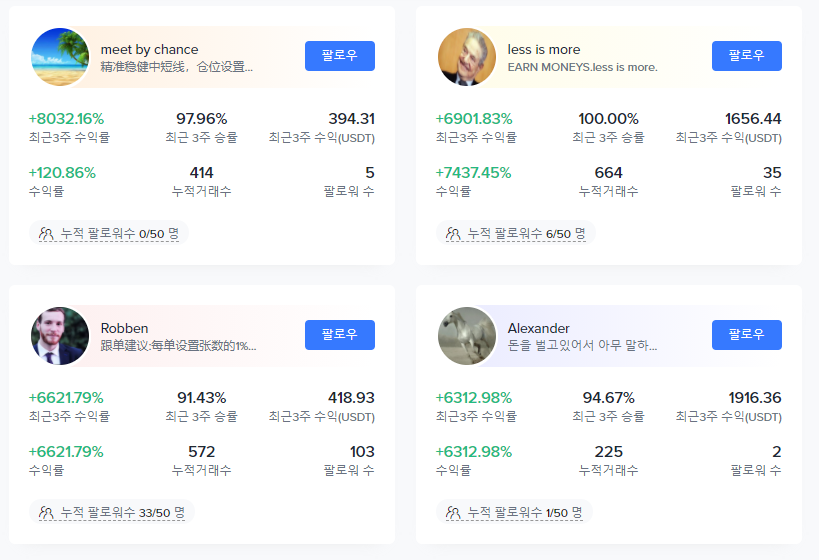Click the 1656.44 USDT profit value

pyautogui.click(x=753, y=119)
